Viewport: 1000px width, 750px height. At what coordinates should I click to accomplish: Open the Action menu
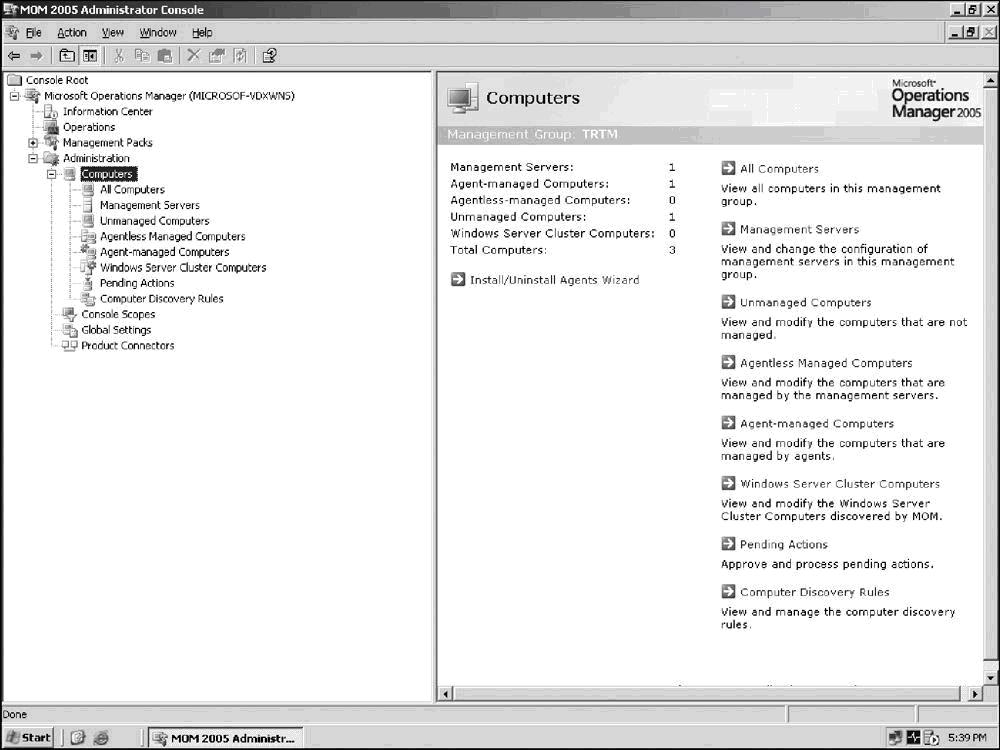coord(71,33)
